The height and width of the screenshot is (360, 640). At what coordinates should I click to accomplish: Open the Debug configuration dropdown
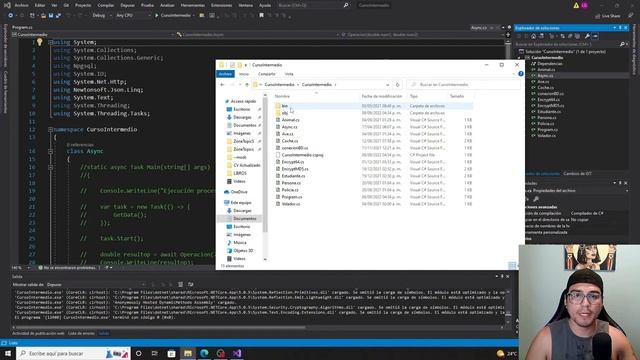point(102,16)
